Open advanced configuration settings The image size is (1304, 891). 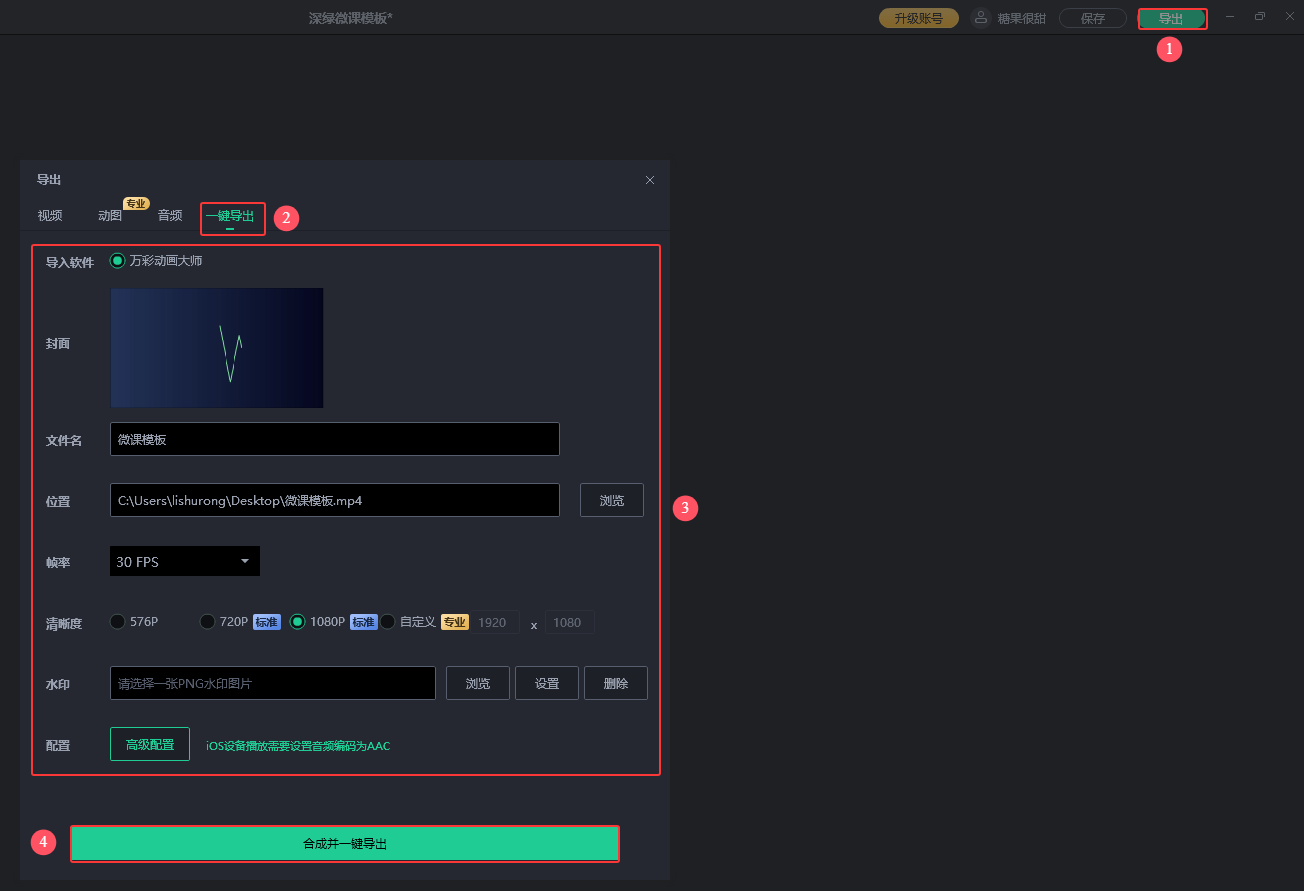(x=150, y=744)
